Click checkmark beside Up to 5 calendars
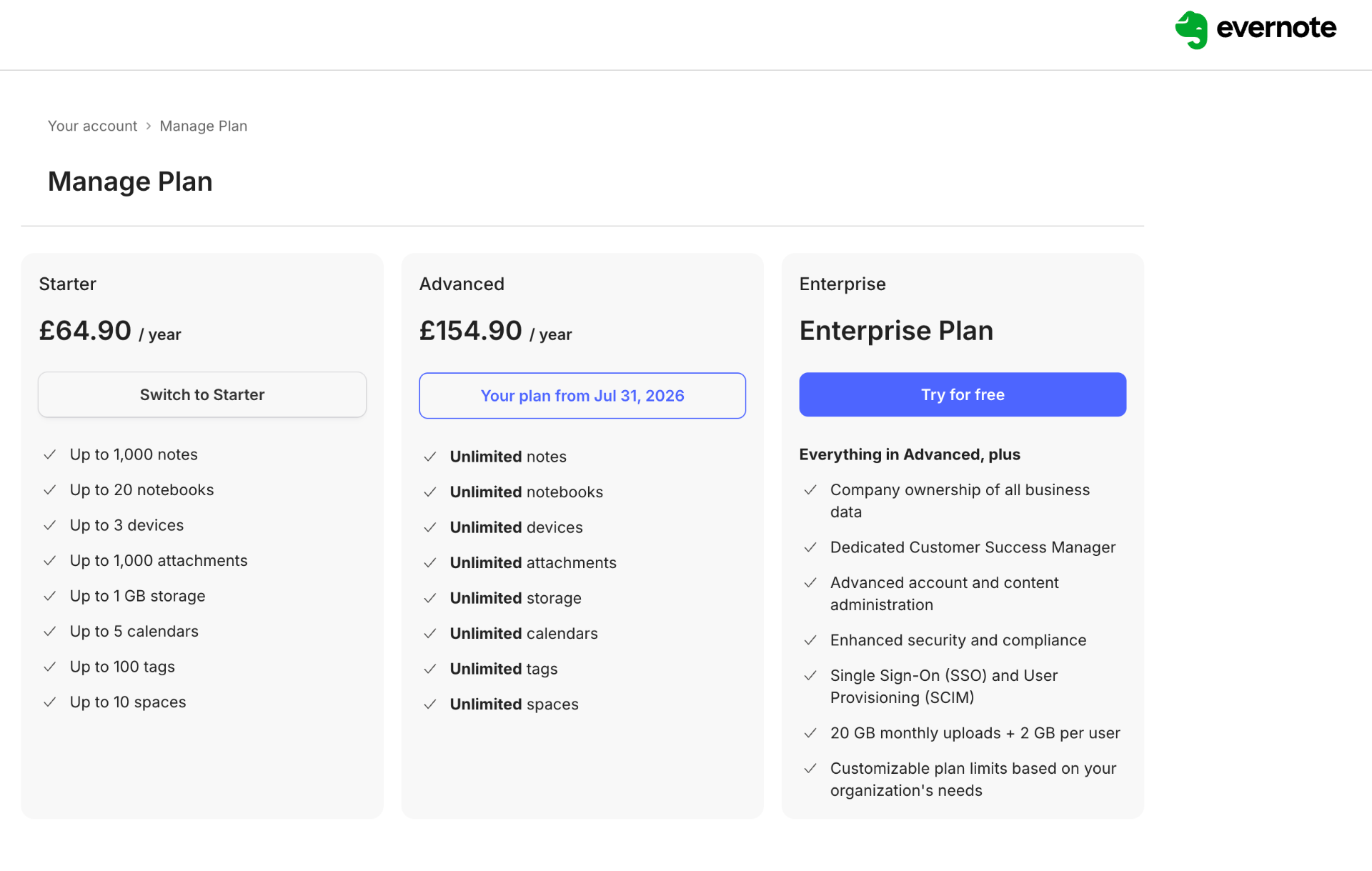Viewport: 1372px width, 871px height. pos(50,632)
